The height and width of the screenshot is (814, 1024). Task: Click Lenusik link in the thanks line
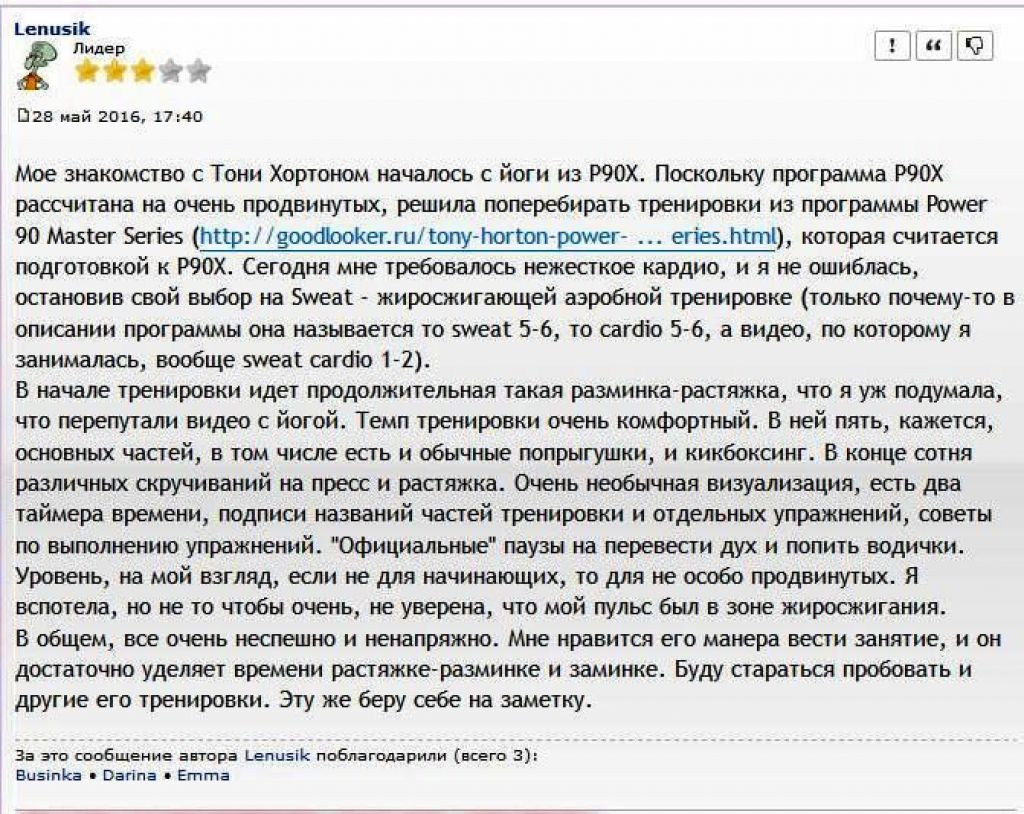277,756
